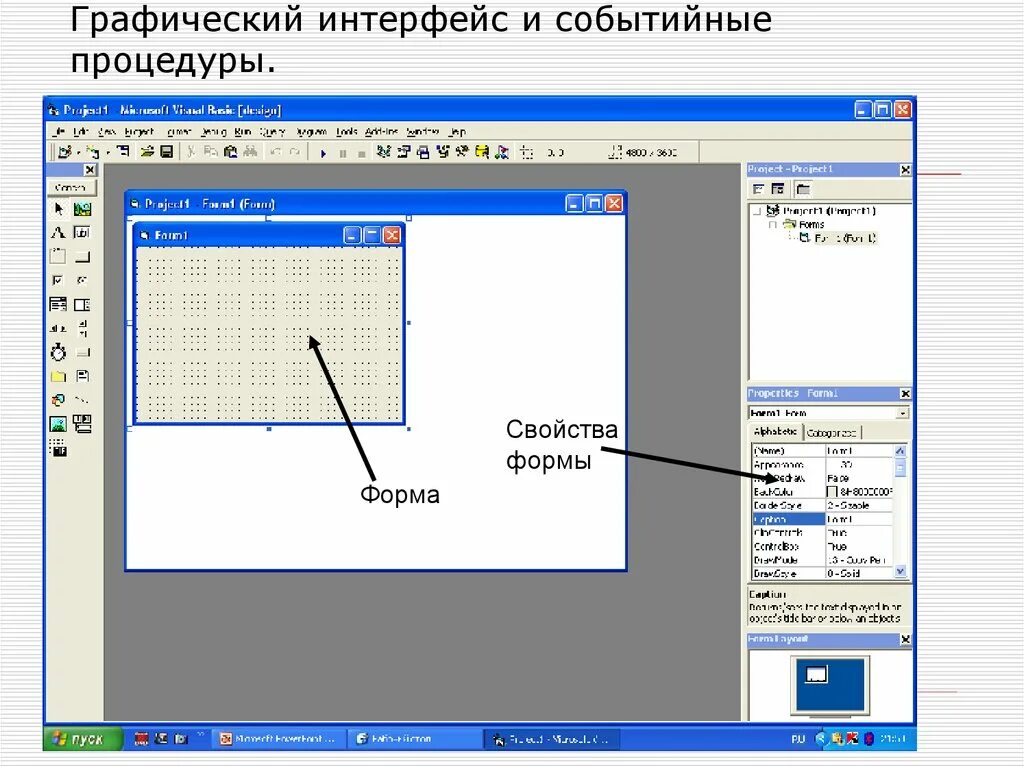
Task: Start the program with the Run arrow
Action: click(x=323, y=153)
